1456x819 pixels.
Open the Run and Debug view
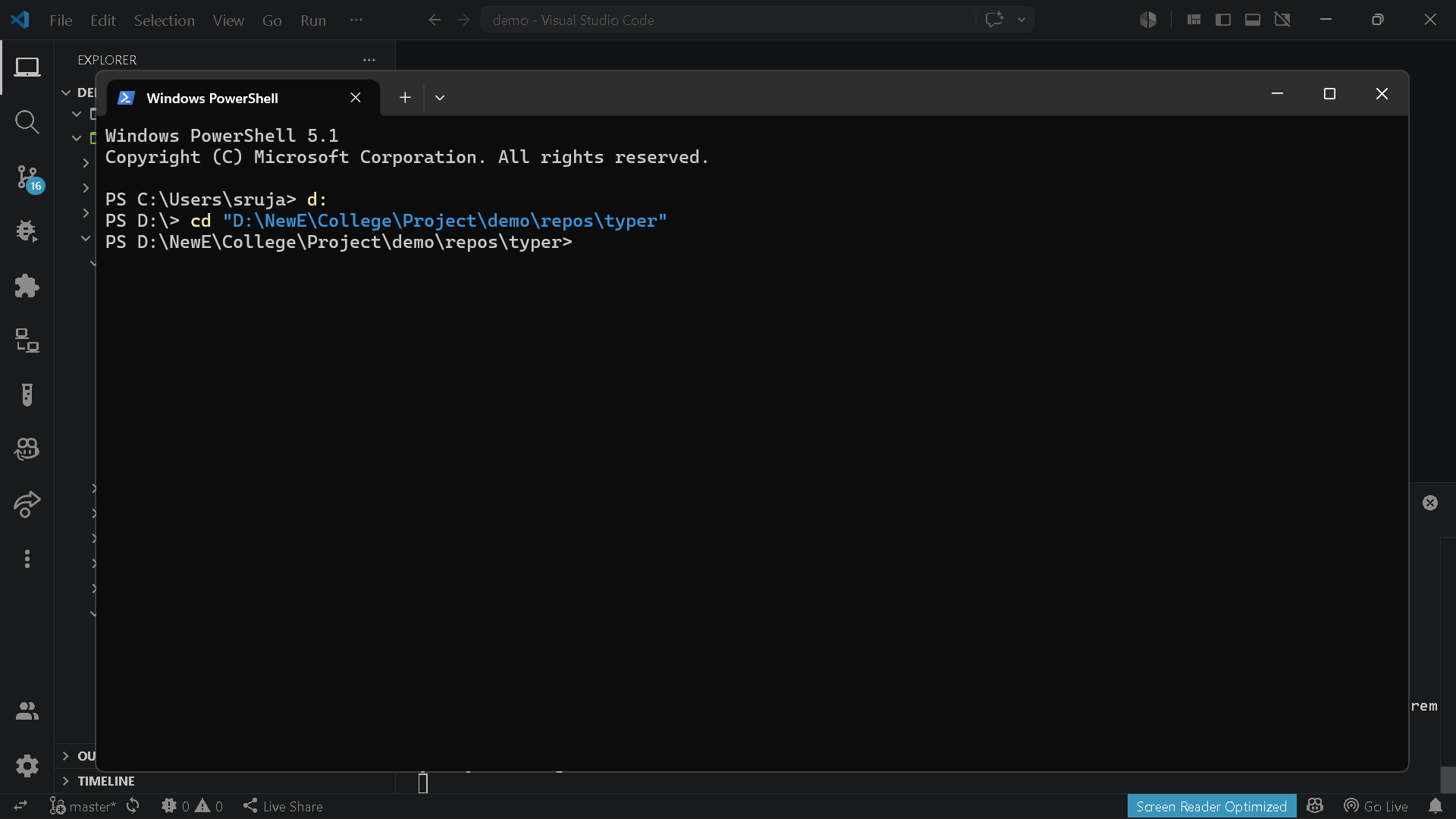(27, 231)
